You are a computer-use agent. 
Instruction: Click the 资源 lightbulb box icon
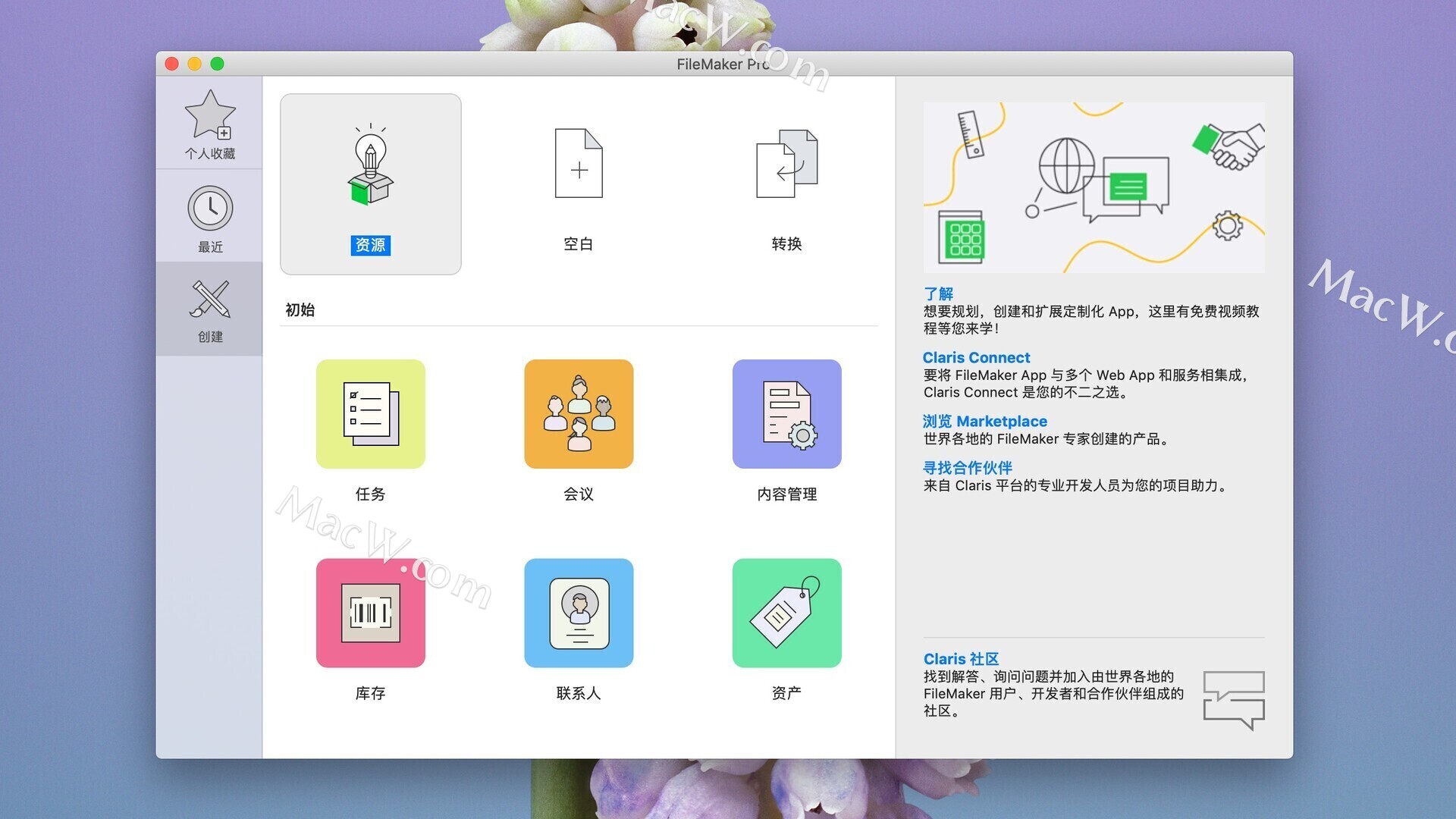pyautogui.click(x=370, y=165)
